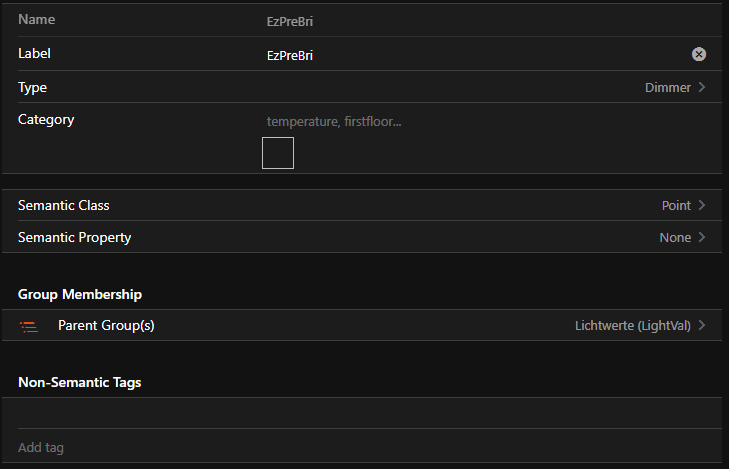Image resolution: width=729 pixels, height=469 pixels.
Task: Click the chevron next to Dimmer
Action: (x=702, y=88)
